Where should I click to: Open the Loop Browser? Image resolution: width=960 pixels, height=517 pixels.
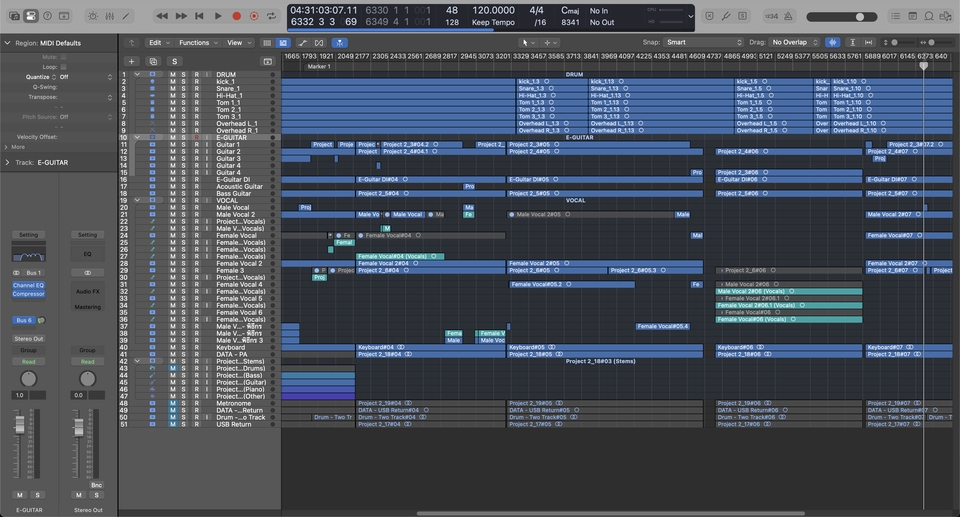930,16
